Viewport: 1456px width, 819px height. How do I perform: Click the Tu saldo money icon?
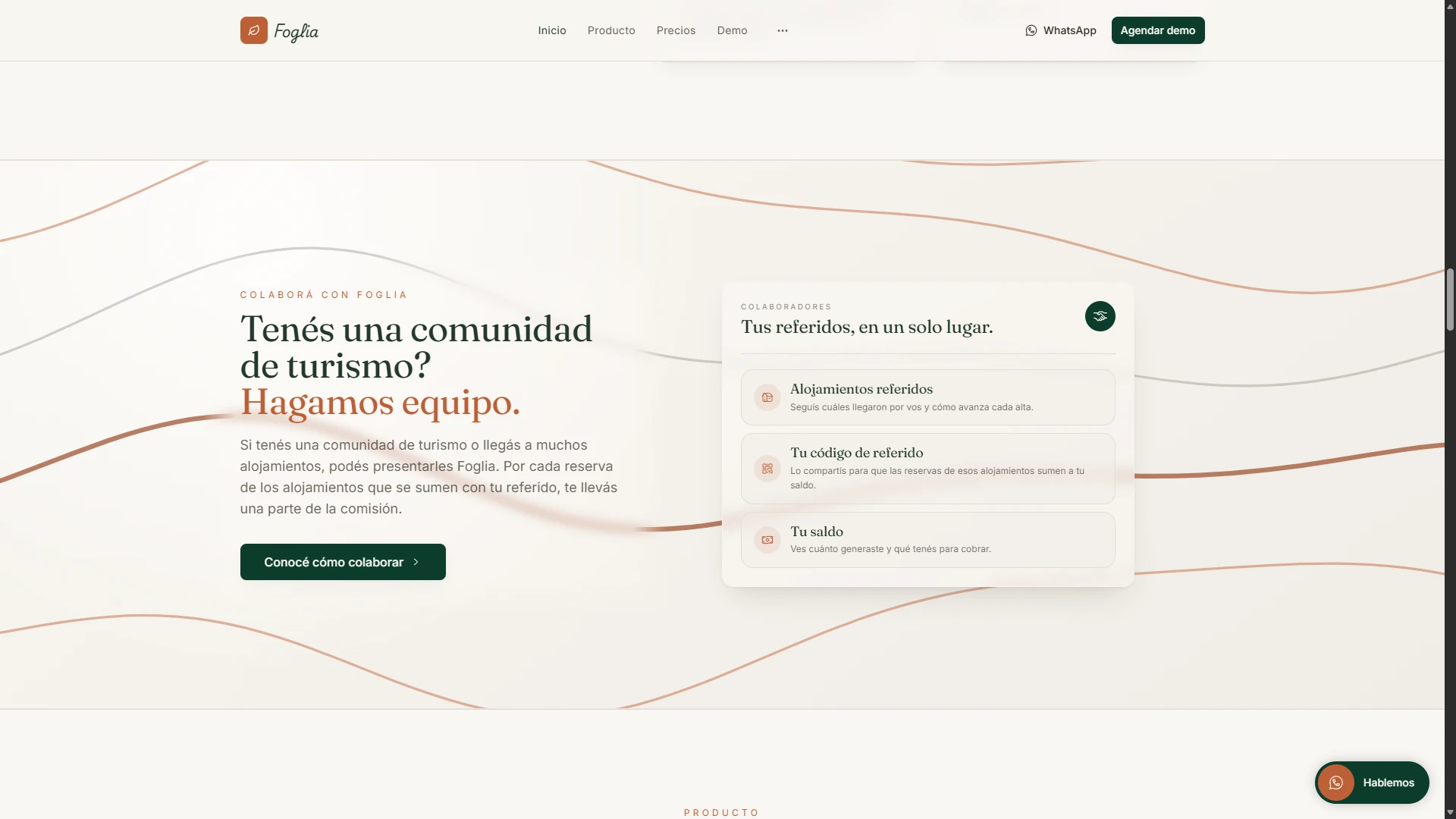point(767,540)
